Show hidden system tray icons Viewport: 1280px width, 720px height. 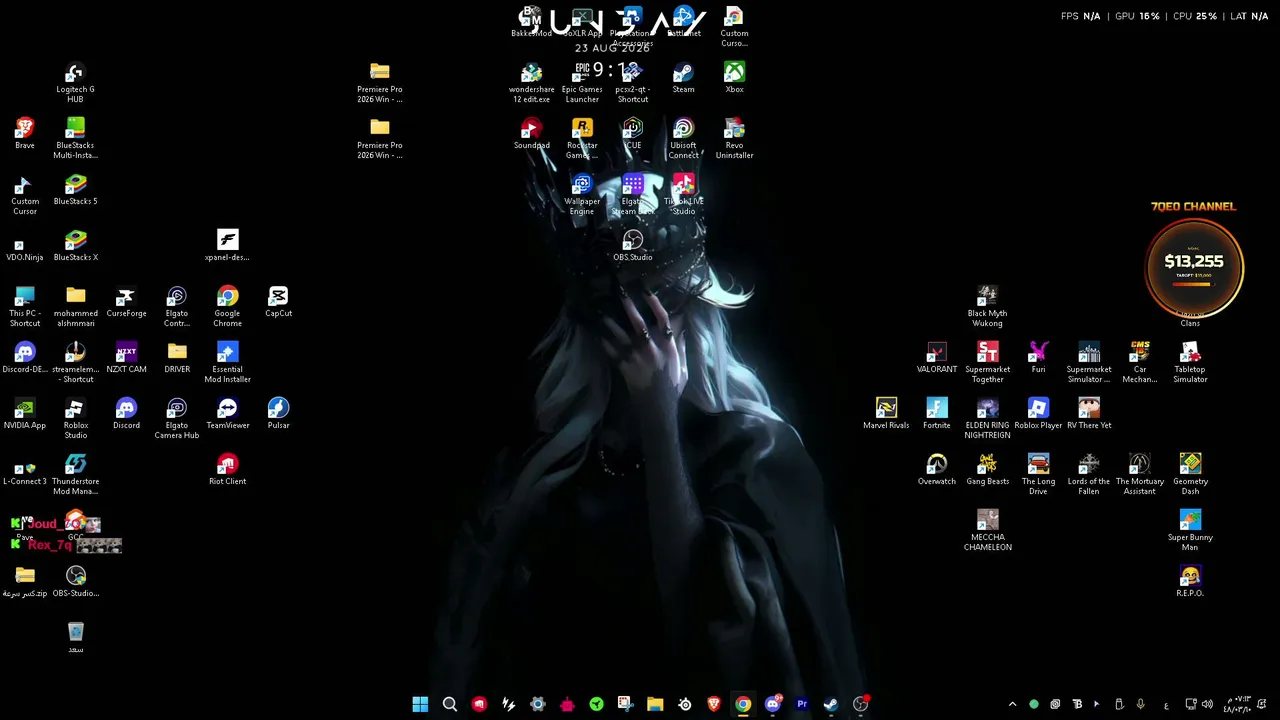click(1012, 704)
